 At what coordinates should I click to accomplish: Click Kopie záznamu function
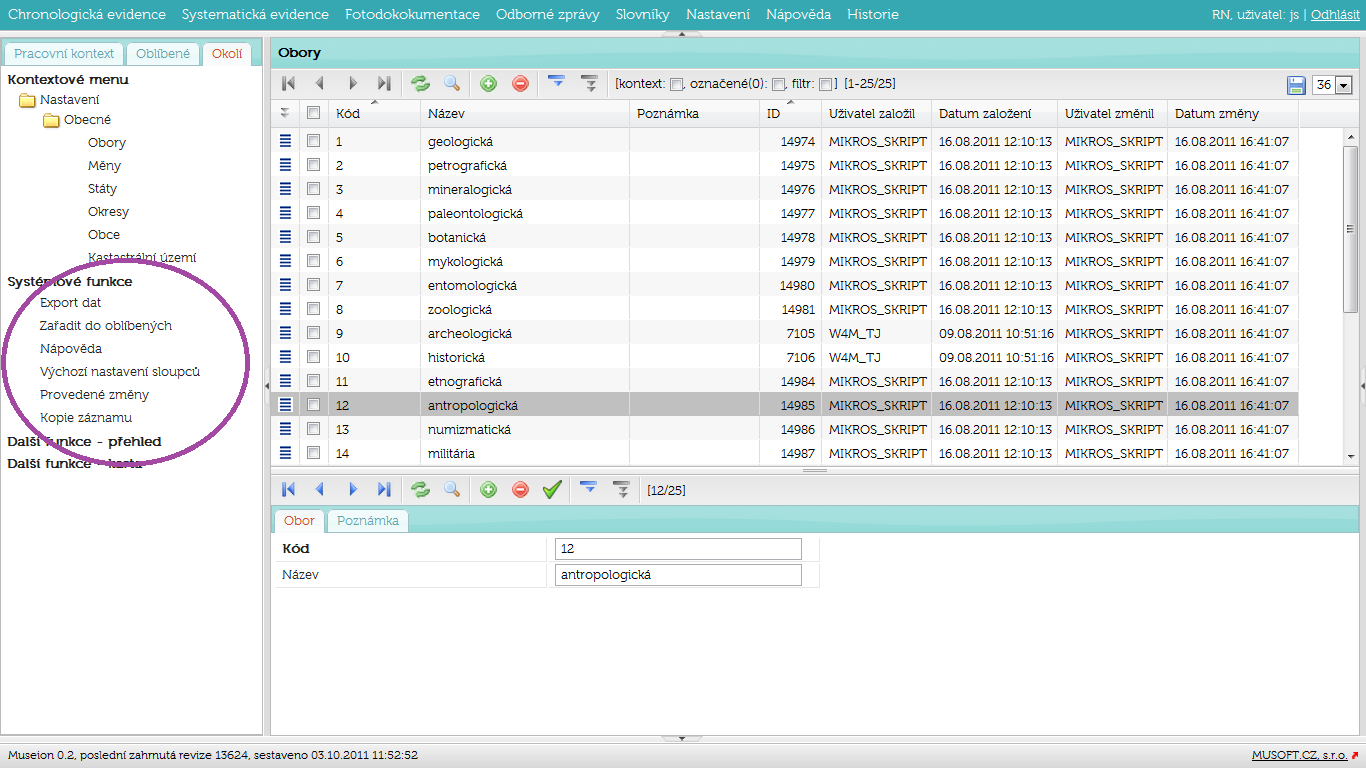(86, 417)
